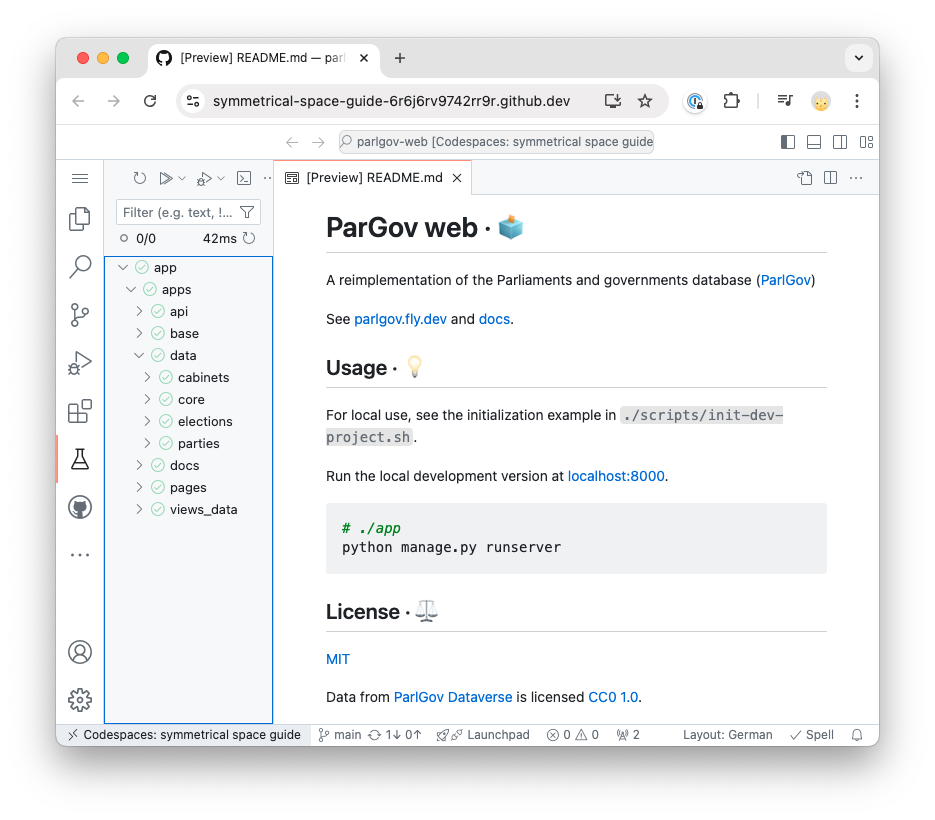Show test output terminal icon
Viewport: 935px width, 820px height.
pos(244,178)
